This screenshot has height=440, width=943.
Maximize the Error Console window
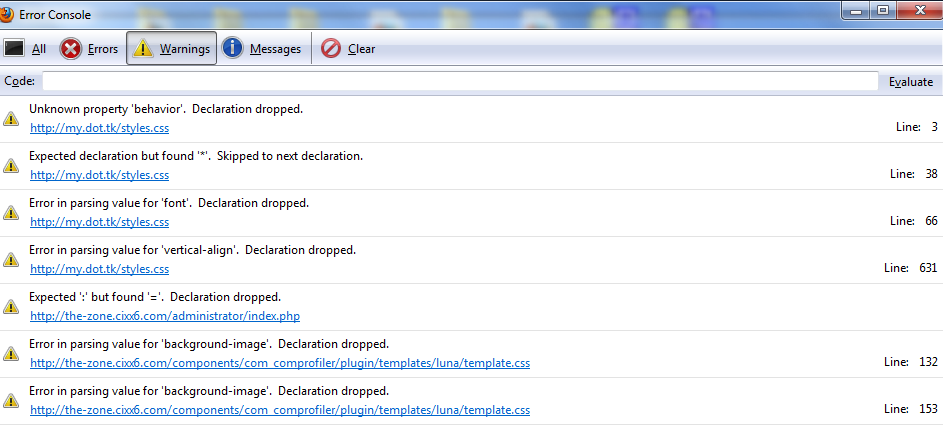click(x=883, y=11)
